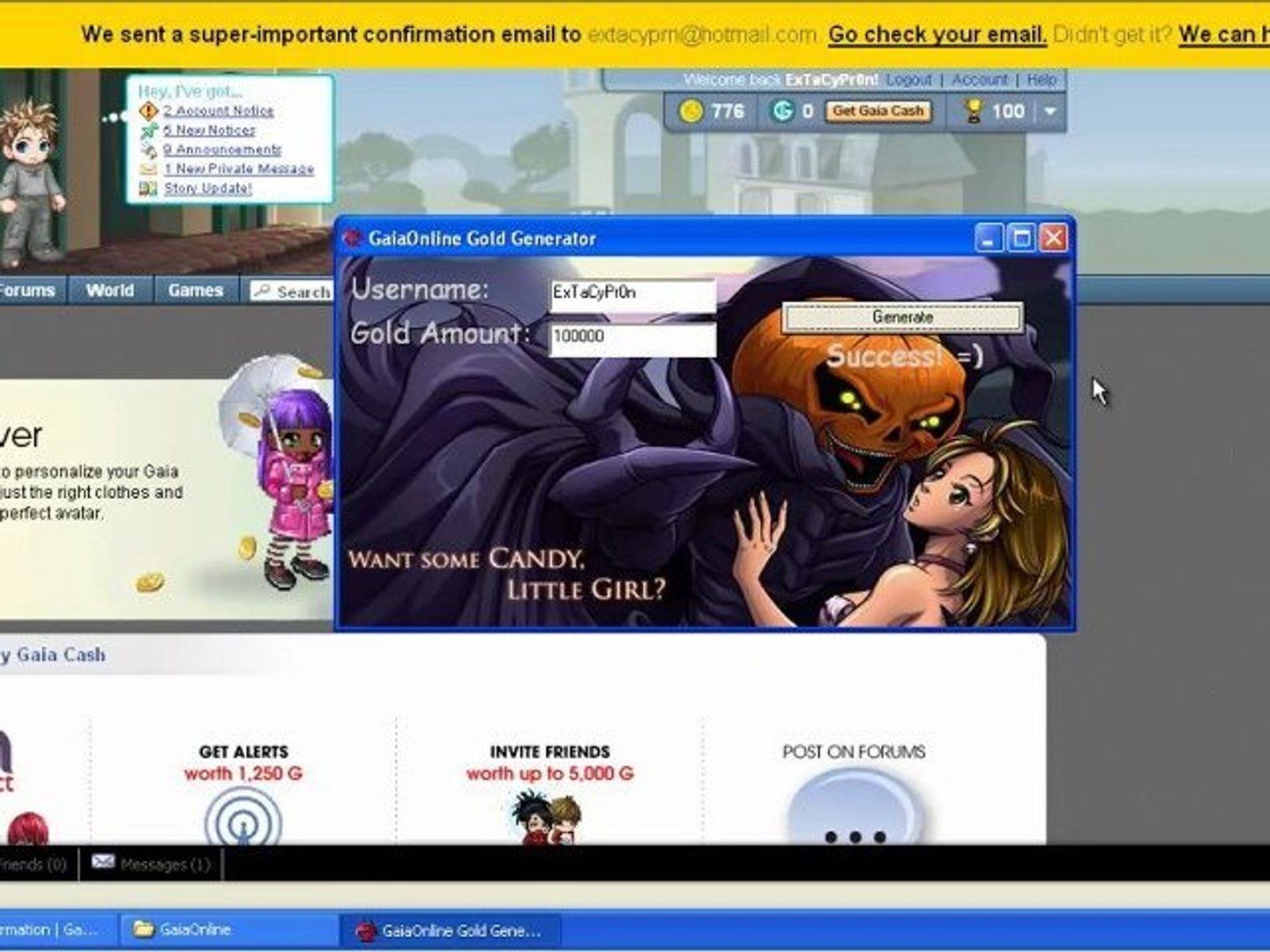Click the Username field containing ExTaCyPr0n
This screenshot has width=1270, height=952.
point(632,294)
